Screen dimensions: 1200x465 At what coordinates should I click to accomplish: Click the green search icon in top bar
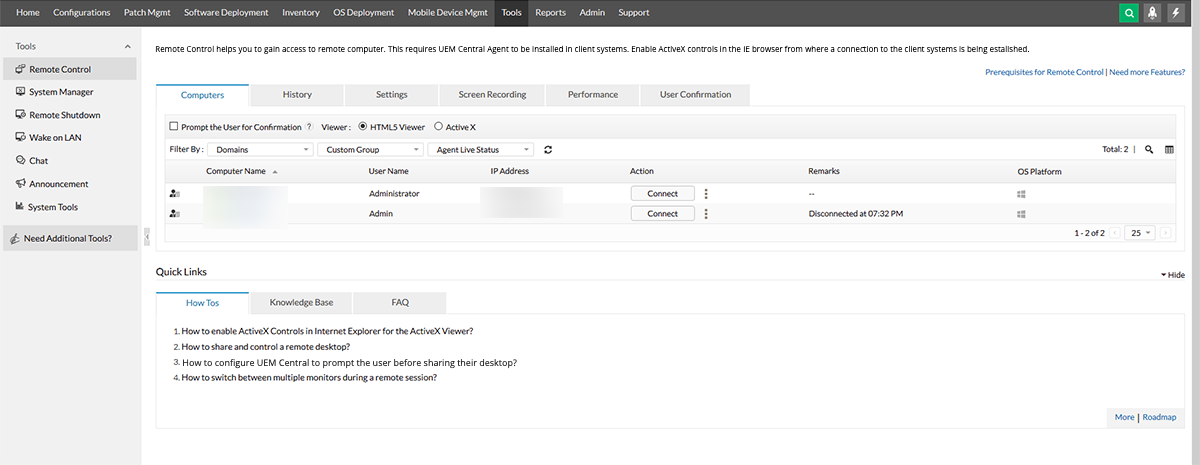1129,13
